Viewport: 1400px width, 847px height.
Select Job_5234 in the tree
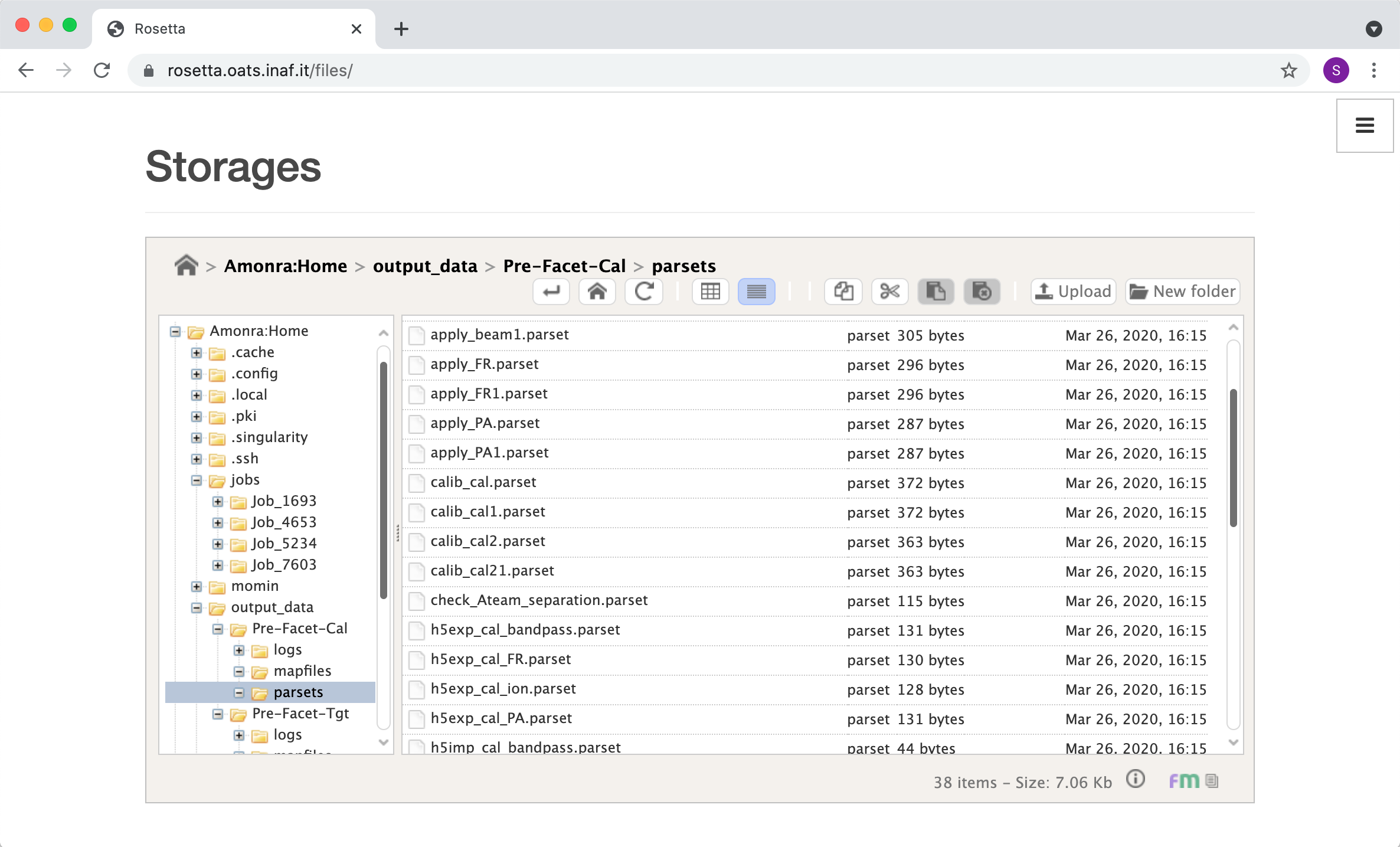[284, 543]
